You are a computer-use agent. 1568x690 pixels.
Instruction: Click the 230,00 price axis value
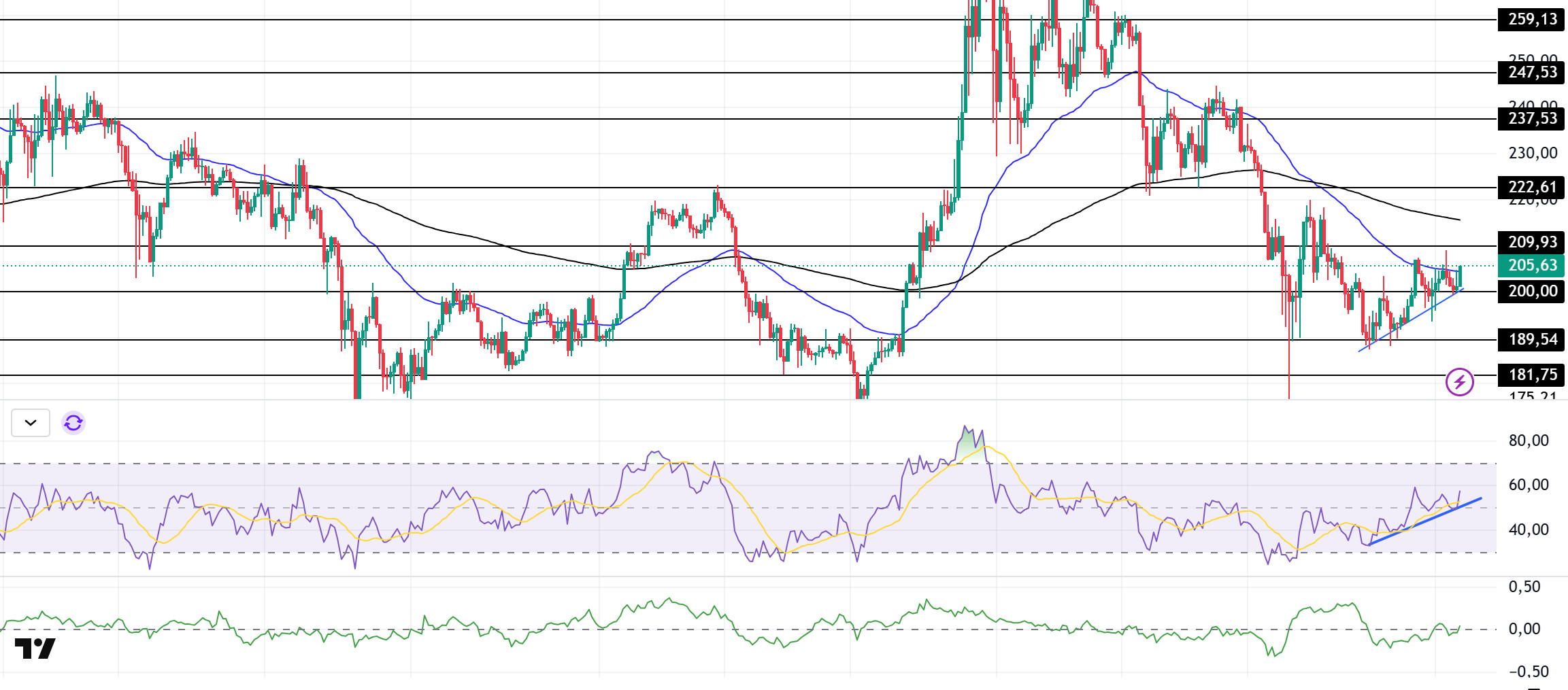point(1533,154)
